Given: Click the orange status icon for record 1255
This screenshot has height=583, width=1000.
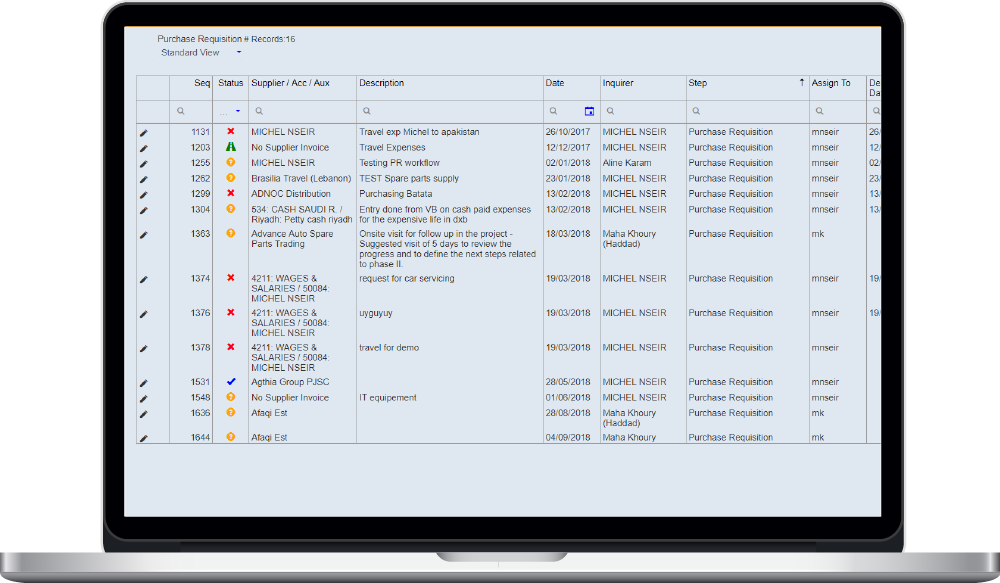Looking at the screenshot, I should pos(231,163).
